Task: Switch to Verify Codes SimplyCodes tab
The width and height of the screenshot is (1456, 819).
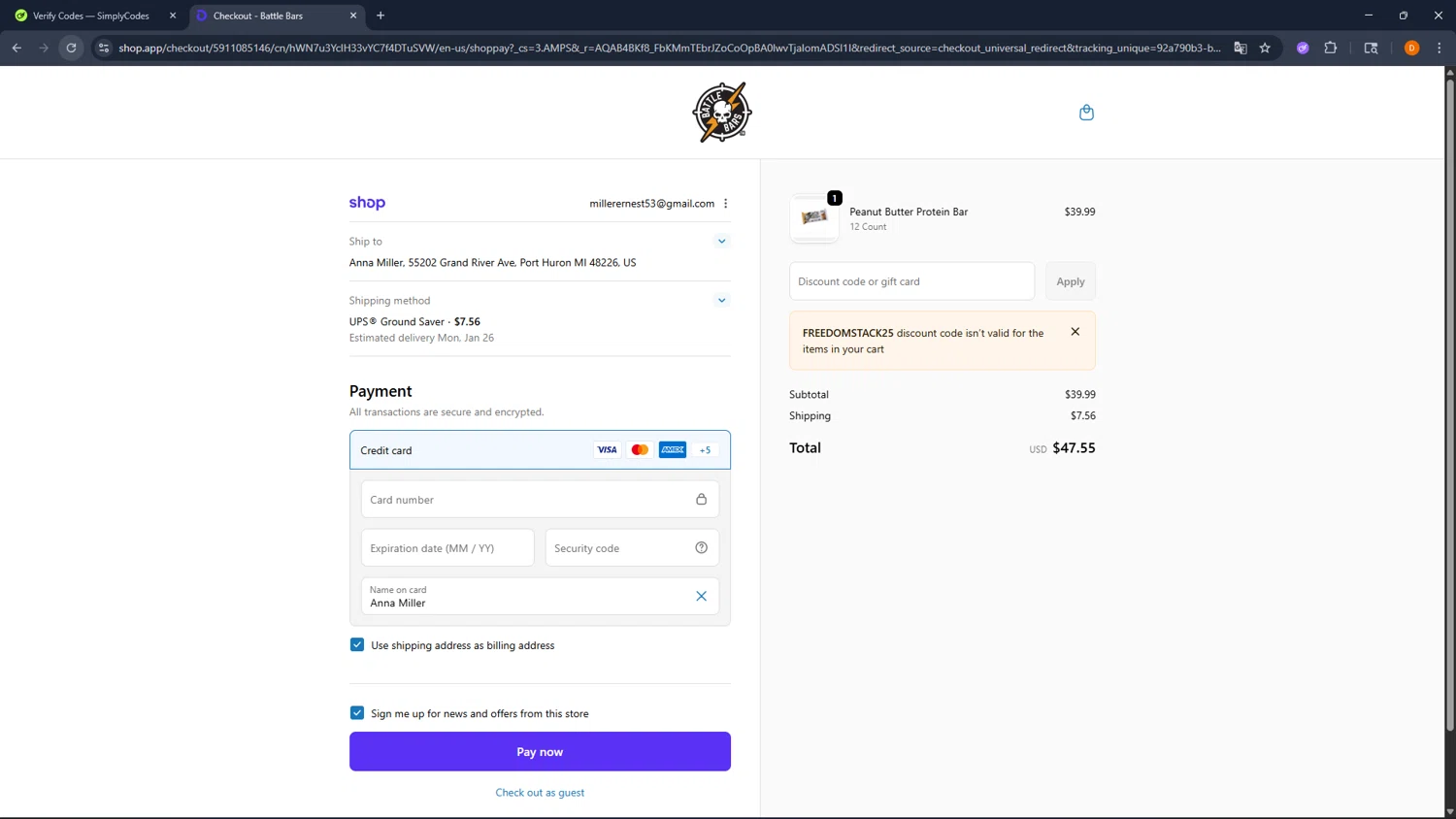Action: click(x=91, y=16)
